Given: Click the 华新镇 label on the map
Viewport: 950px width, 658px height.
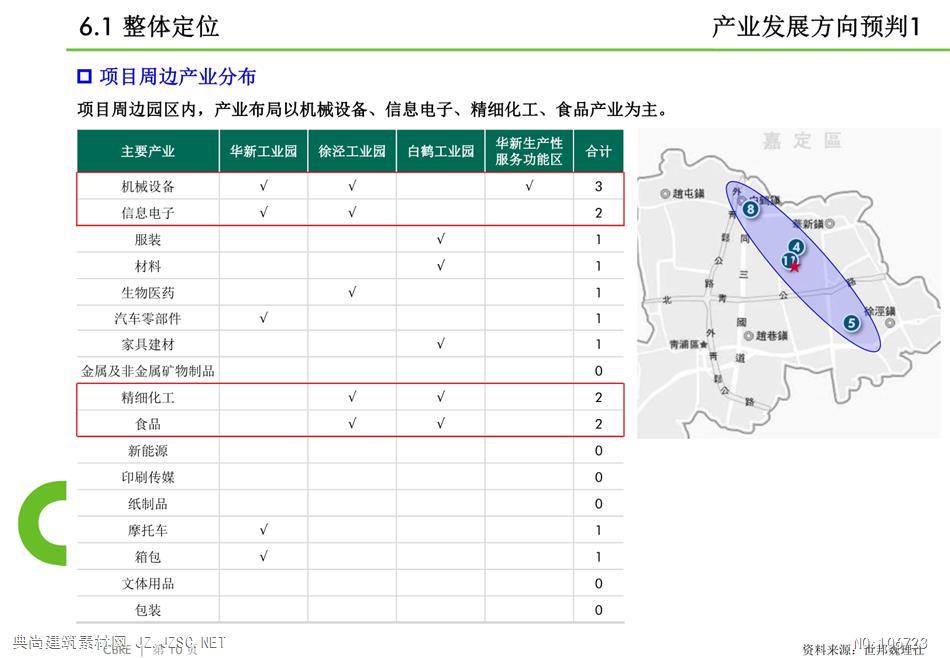Looking at the screenshot, I should click(x=809, y=224).
